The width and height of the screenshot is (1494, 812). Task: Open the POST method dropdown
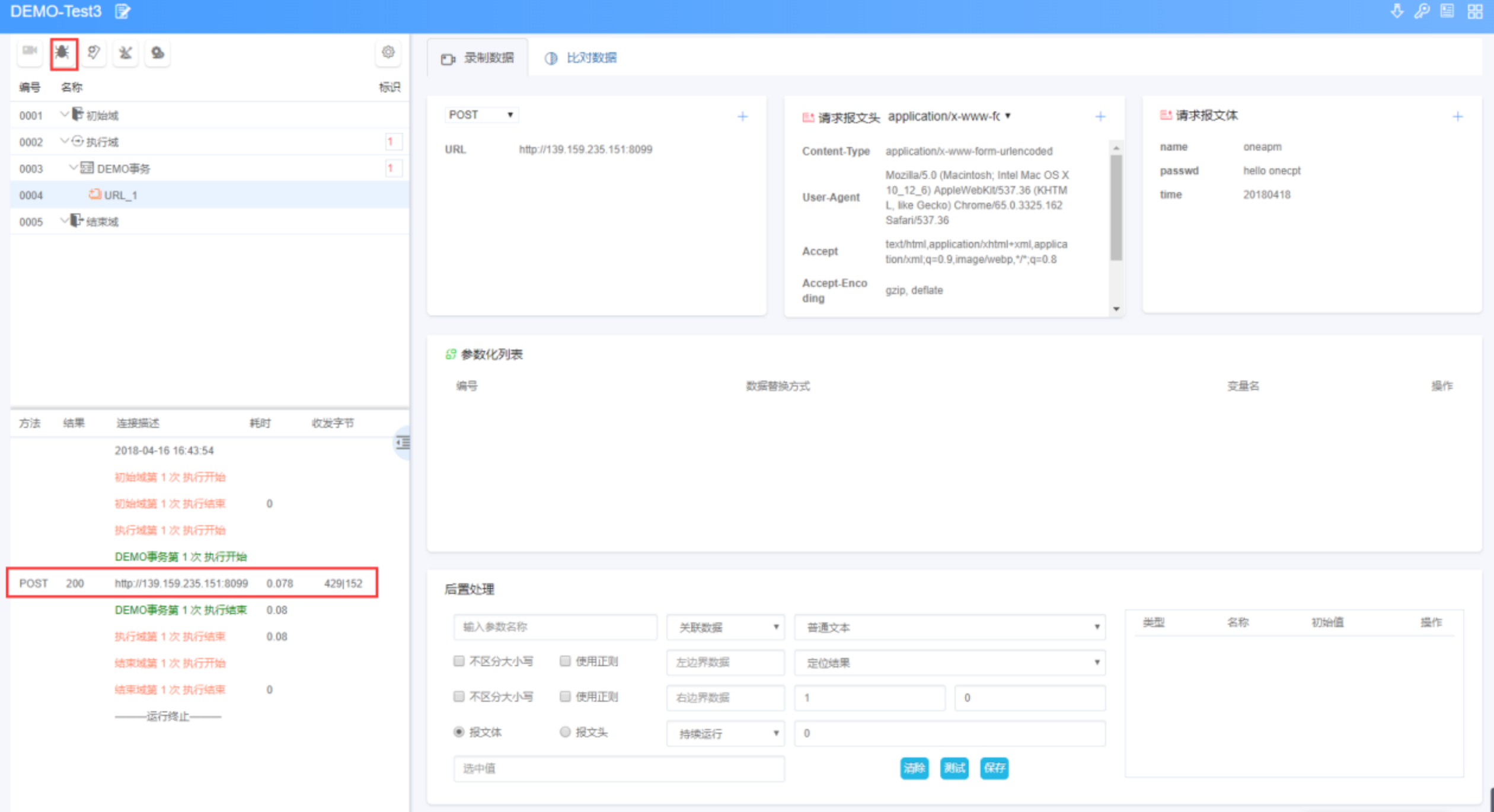(481, 115)
